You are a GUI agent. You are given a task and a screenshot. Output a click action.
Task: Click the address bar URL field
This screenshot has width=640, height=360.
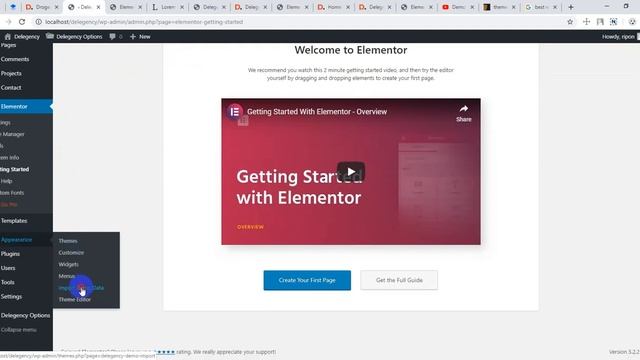click(x=144, y=22)
